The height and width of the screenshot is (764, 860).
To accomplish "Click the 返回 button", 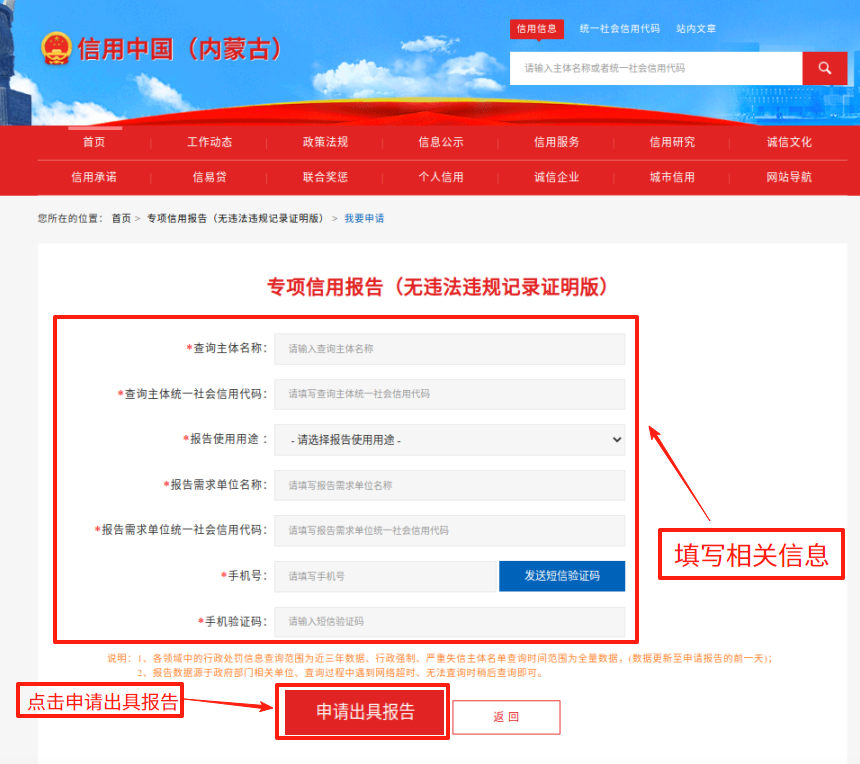I will (x=506, y=717).
